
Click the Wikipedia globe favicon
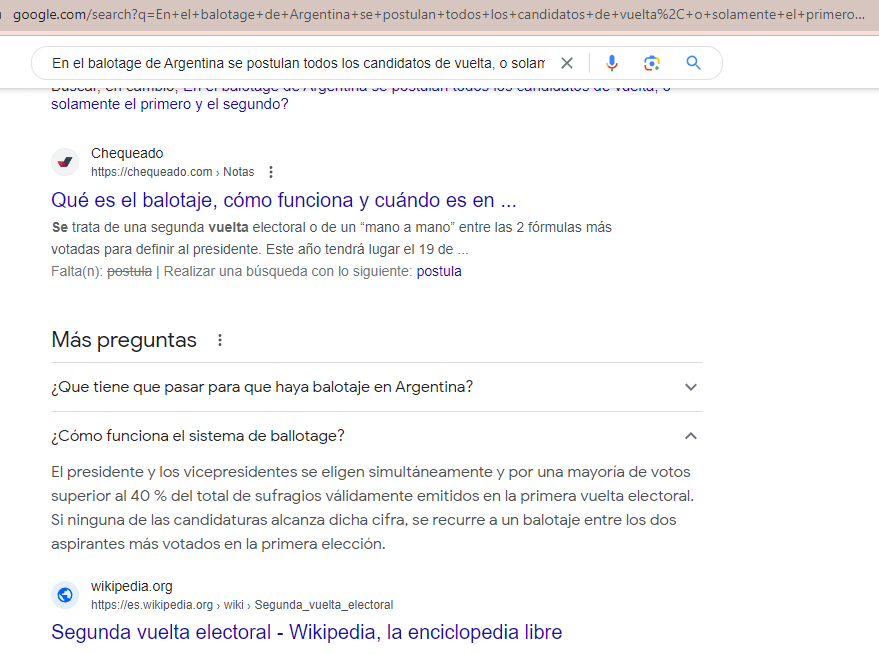(65, 595)
